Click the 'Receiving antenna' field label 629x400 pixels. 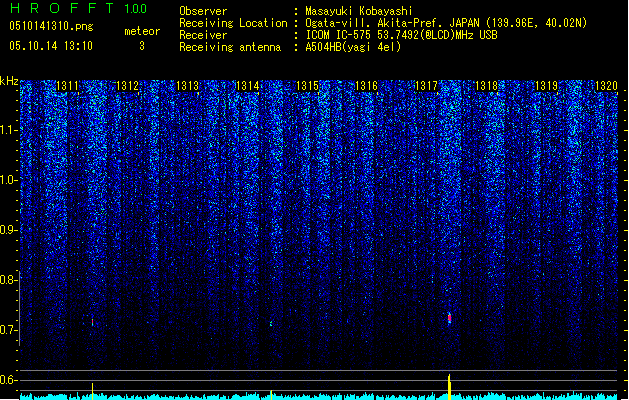(x=230, y=47)
